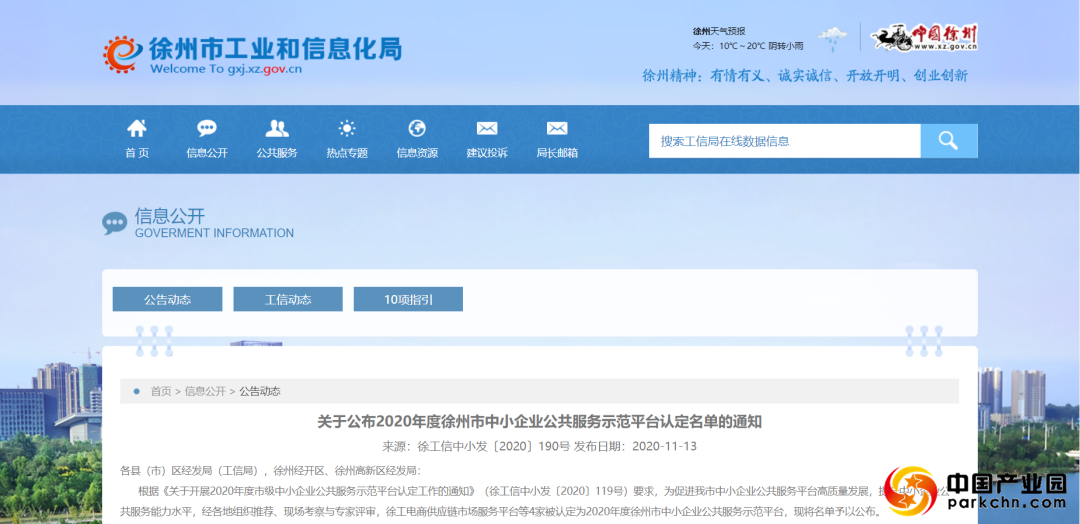Click the home icon in navigation bar

pos(137,129)
